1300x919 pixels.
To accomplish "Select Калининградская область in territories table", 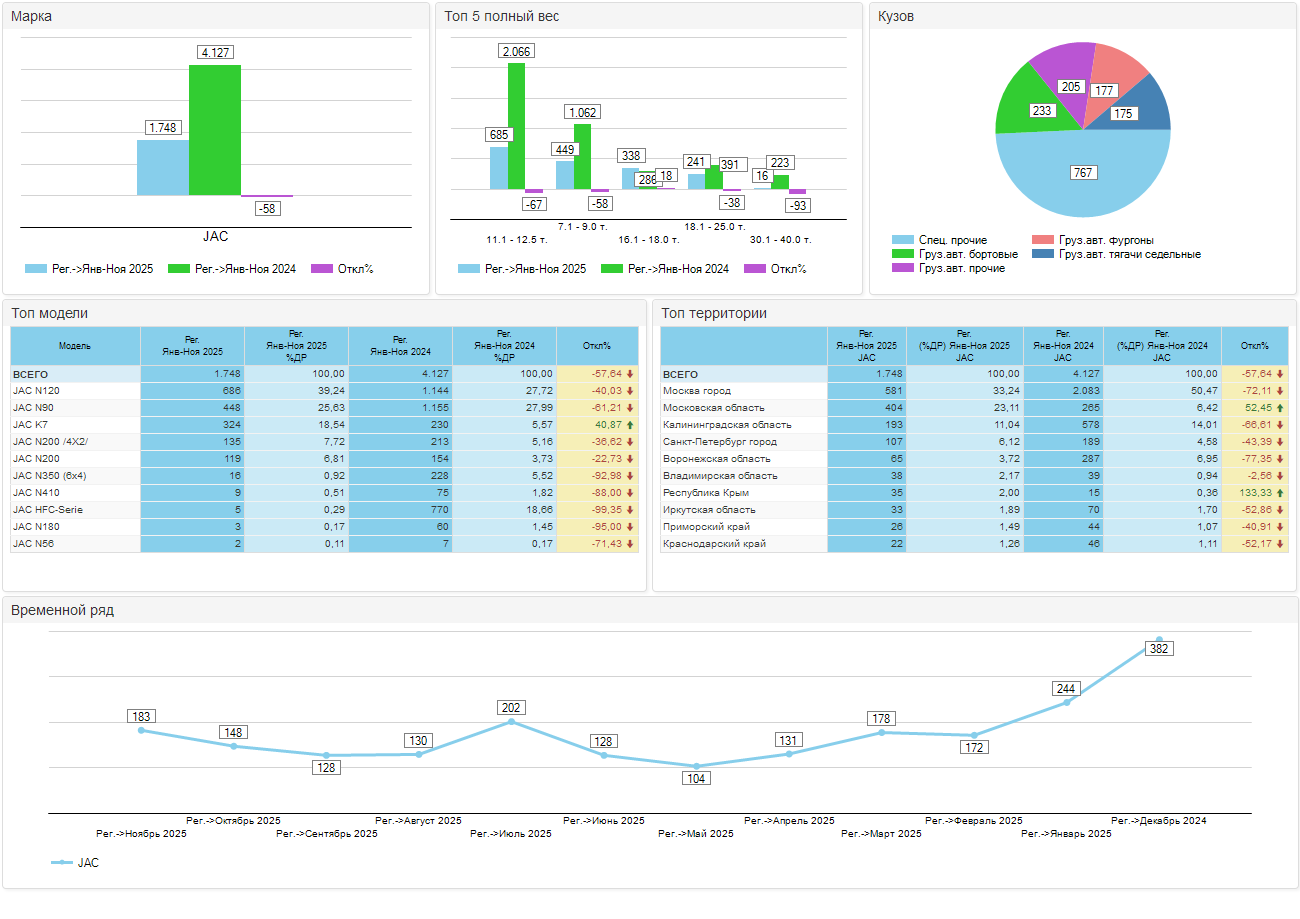I will (x=727, y=425).
